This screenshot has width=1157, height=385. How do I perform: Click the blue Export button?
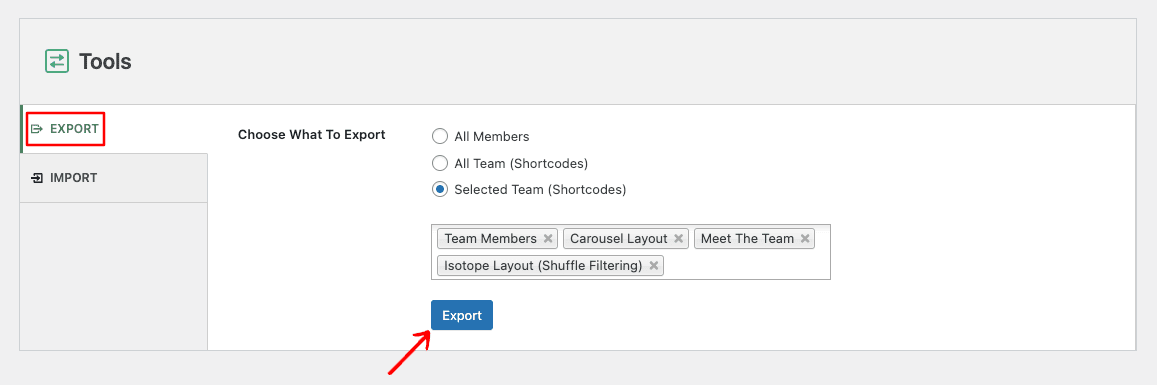pyautogui.click(x=462, y=316)
